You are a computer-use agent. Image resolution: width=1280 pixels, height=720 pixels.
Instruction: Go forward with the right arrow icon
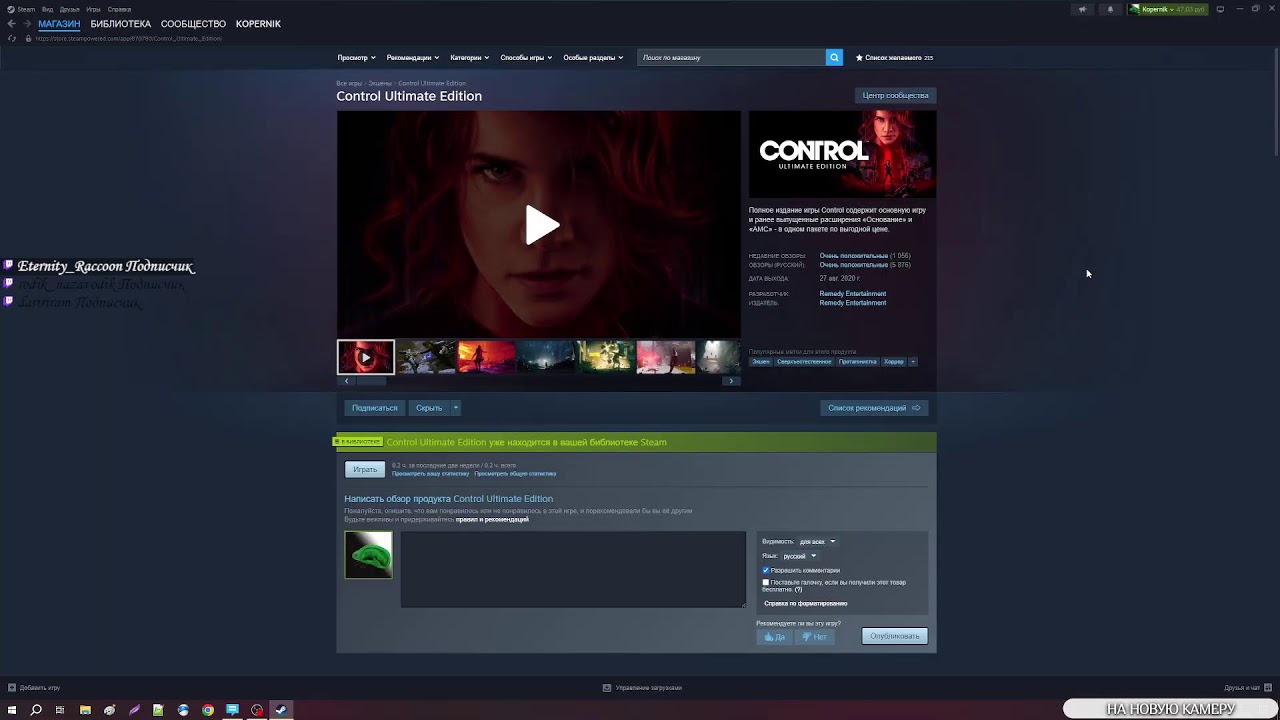coord(27,24)
